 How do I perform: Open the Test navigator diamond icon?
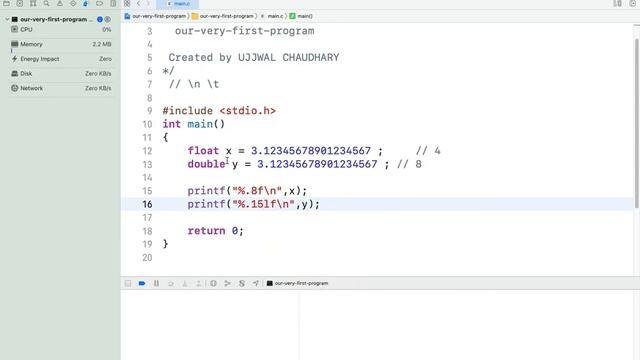[x=73, y=3]
